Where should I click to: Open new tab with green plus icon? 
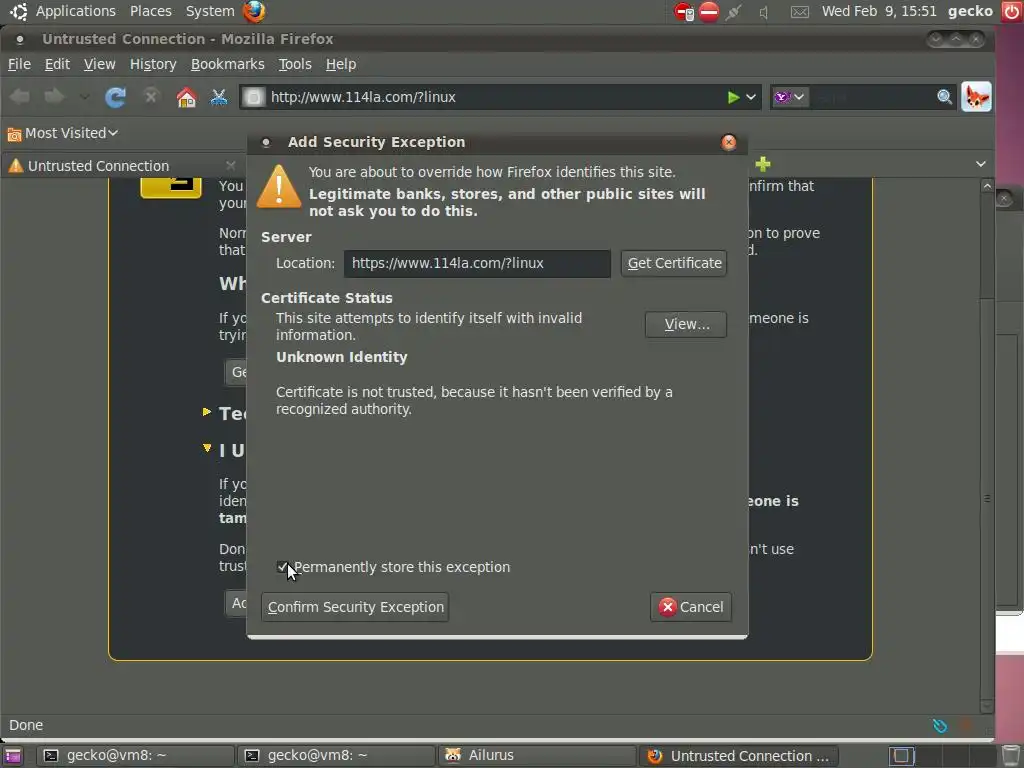763,164
